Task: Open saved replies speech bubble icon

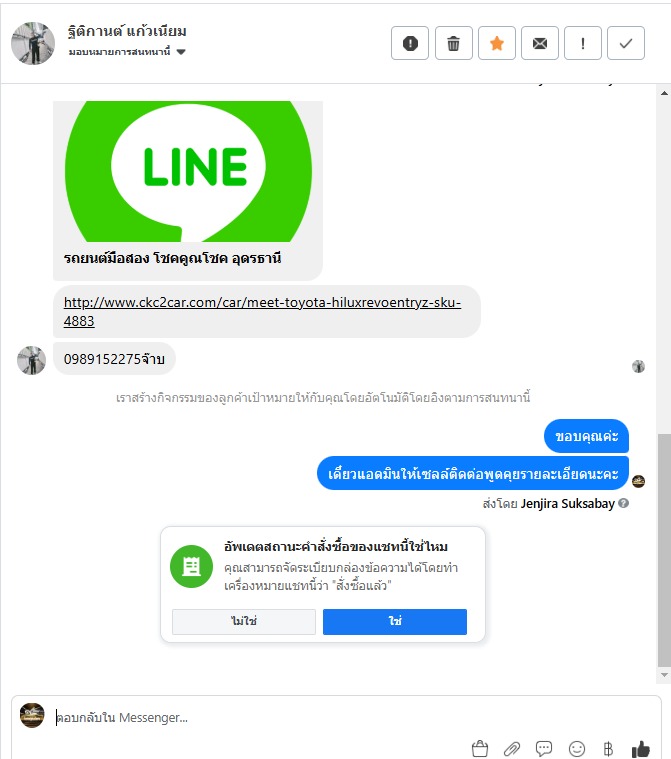Action: pyautogui.click(x=544, y=748)
